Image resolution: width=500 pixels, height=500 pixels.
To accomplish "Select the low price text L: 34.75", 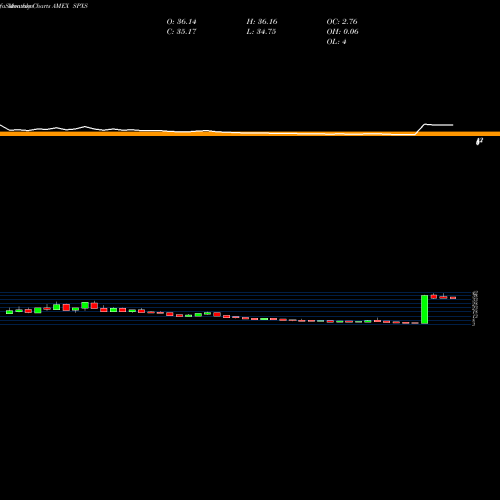I will pyautogui.click(x=261, y=32).
